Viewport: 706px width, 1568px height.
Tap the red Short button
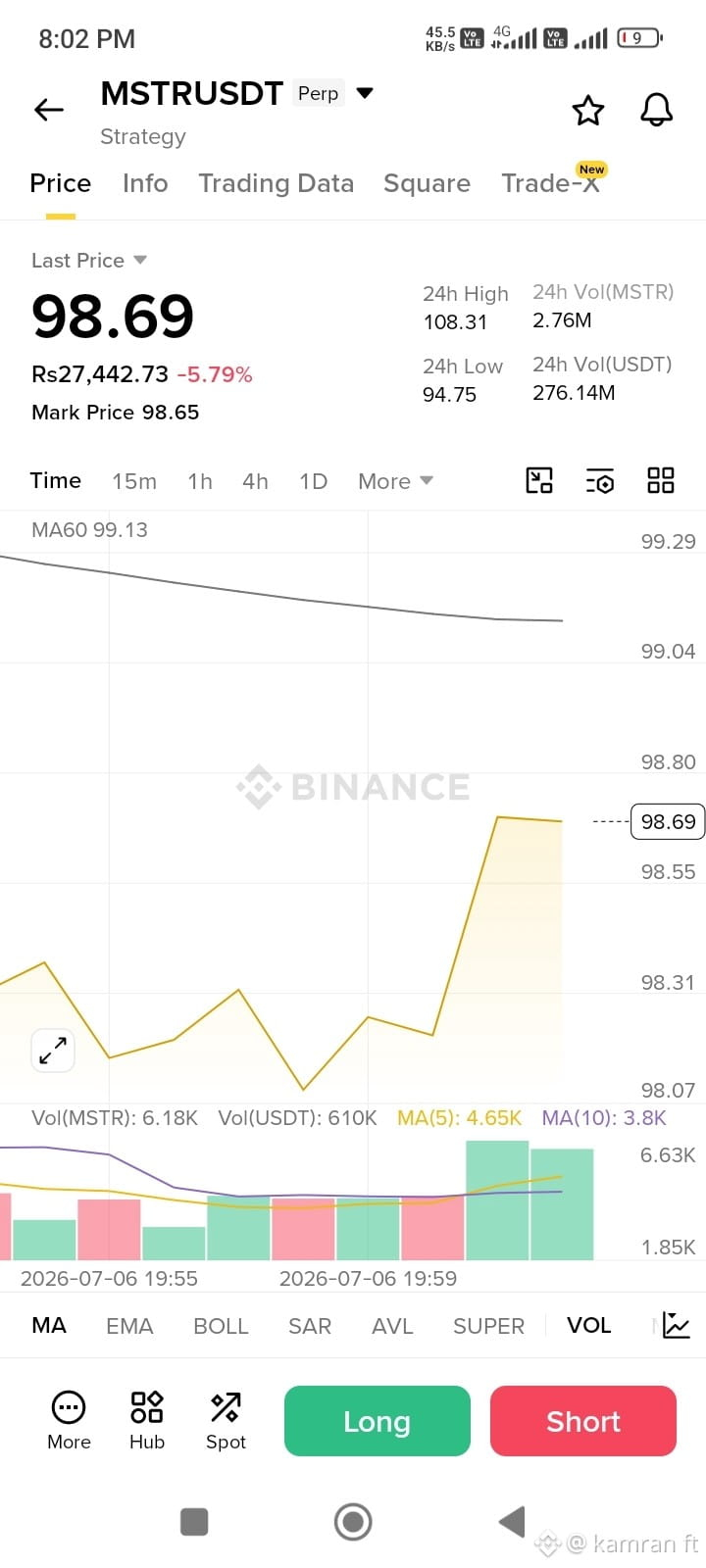coord(583,1421)
